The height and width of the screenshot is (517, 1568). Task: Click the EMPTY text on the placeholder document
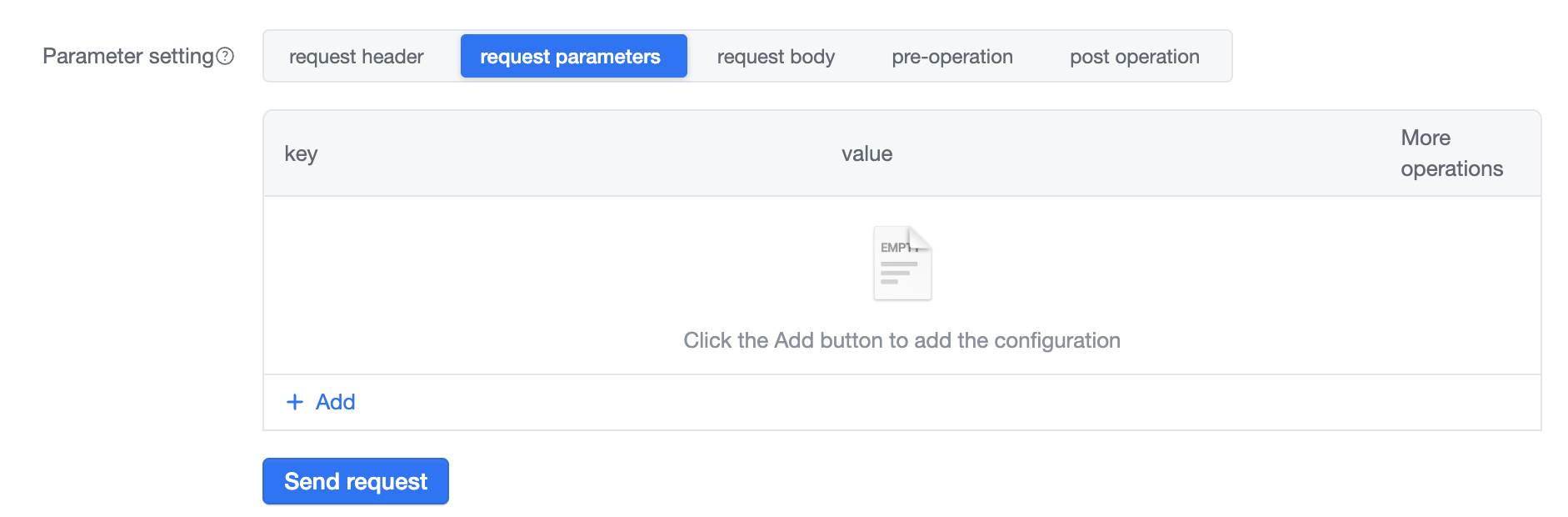point(895,248)
